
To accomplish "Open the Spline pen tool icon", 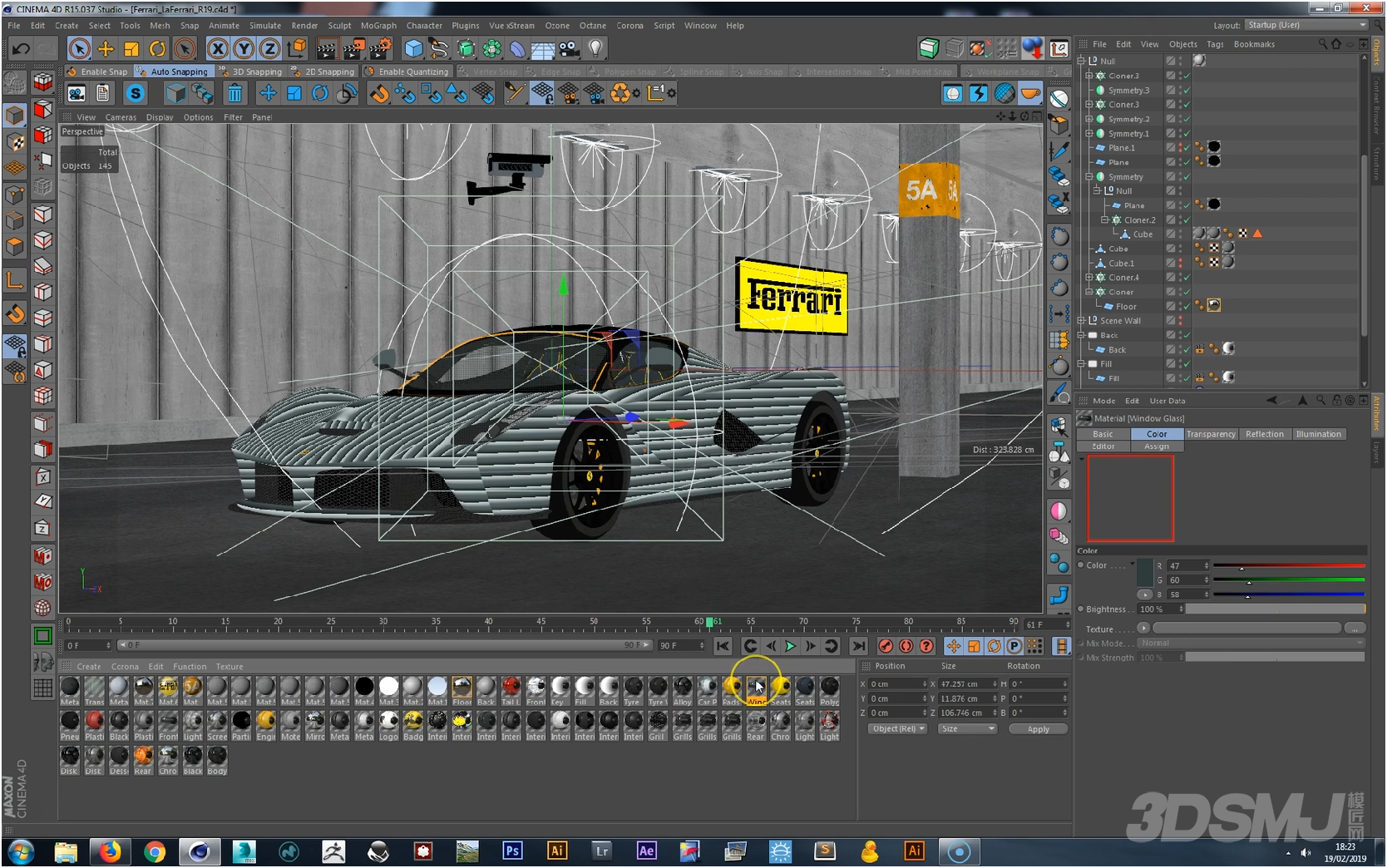I will click(439, 49).
